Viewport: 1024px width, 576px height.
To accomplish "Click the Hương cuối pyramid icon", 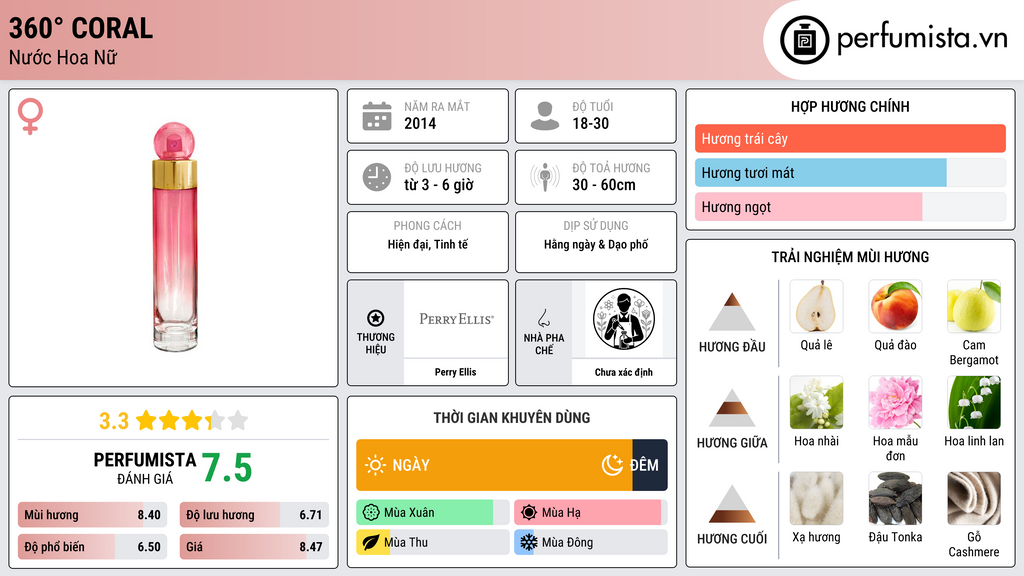I will 732,504.
